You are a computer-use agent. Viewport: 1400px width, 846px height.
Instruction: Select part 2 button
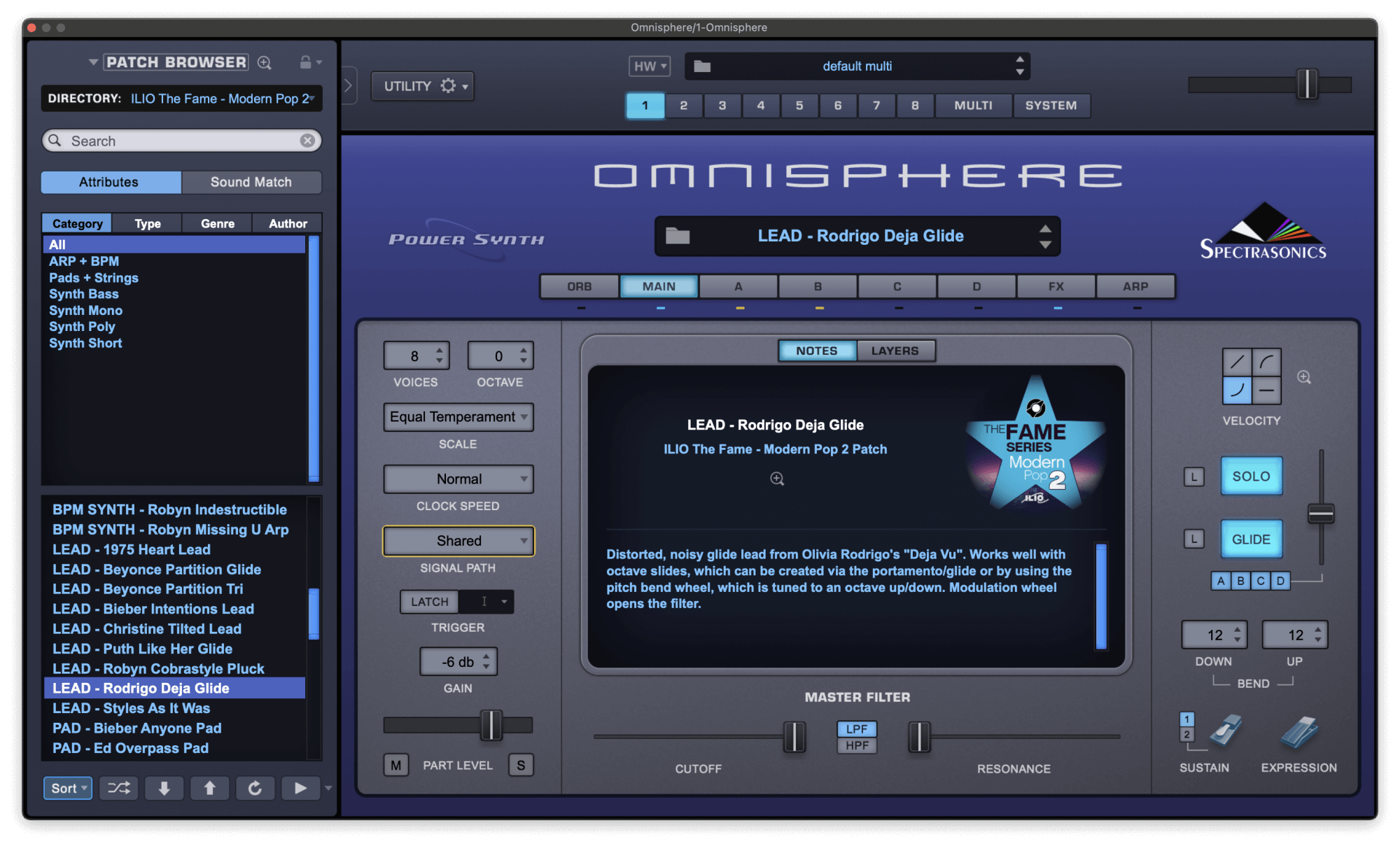(x=684, y=106)
